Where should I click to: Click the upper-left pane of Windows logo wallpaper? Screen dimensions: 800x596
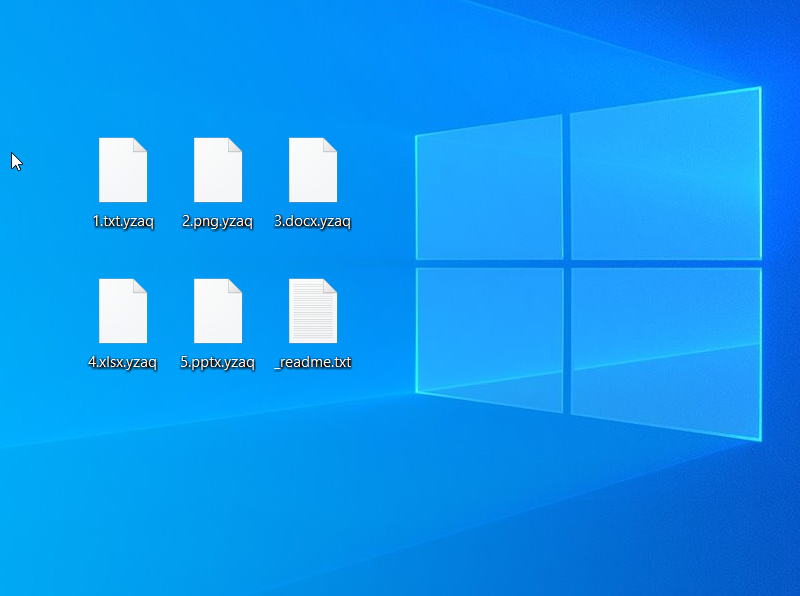coord(490,190)
